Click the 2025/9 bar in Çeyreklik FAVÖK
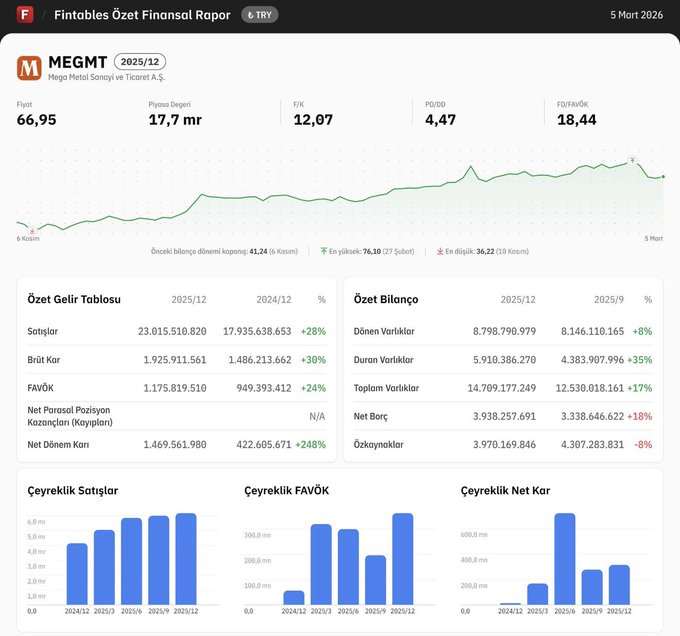The image size is (680, 636). tap(376, 580)
